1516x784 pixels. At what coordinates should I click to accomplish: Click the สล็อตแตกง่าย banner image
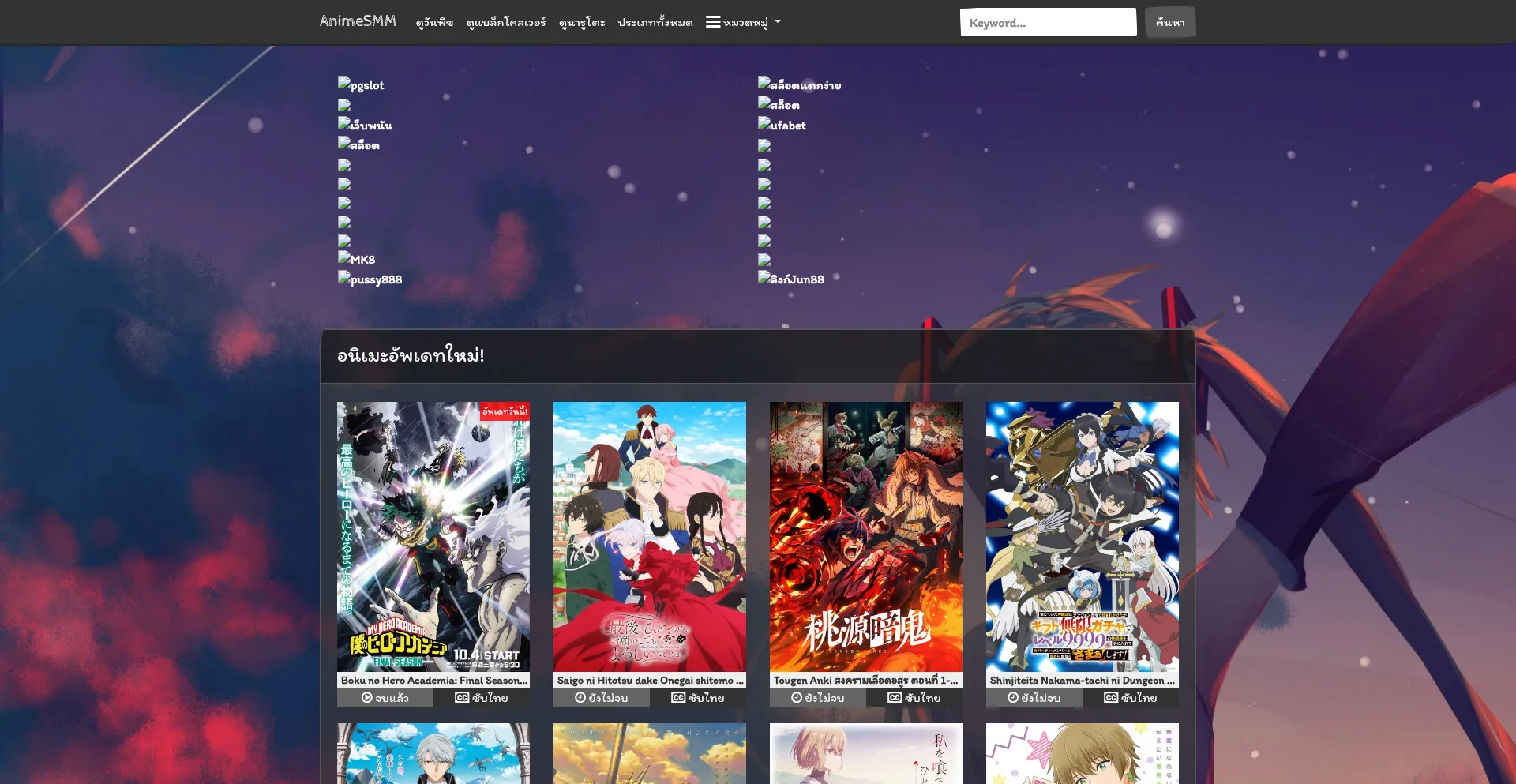tap(799, 84)
